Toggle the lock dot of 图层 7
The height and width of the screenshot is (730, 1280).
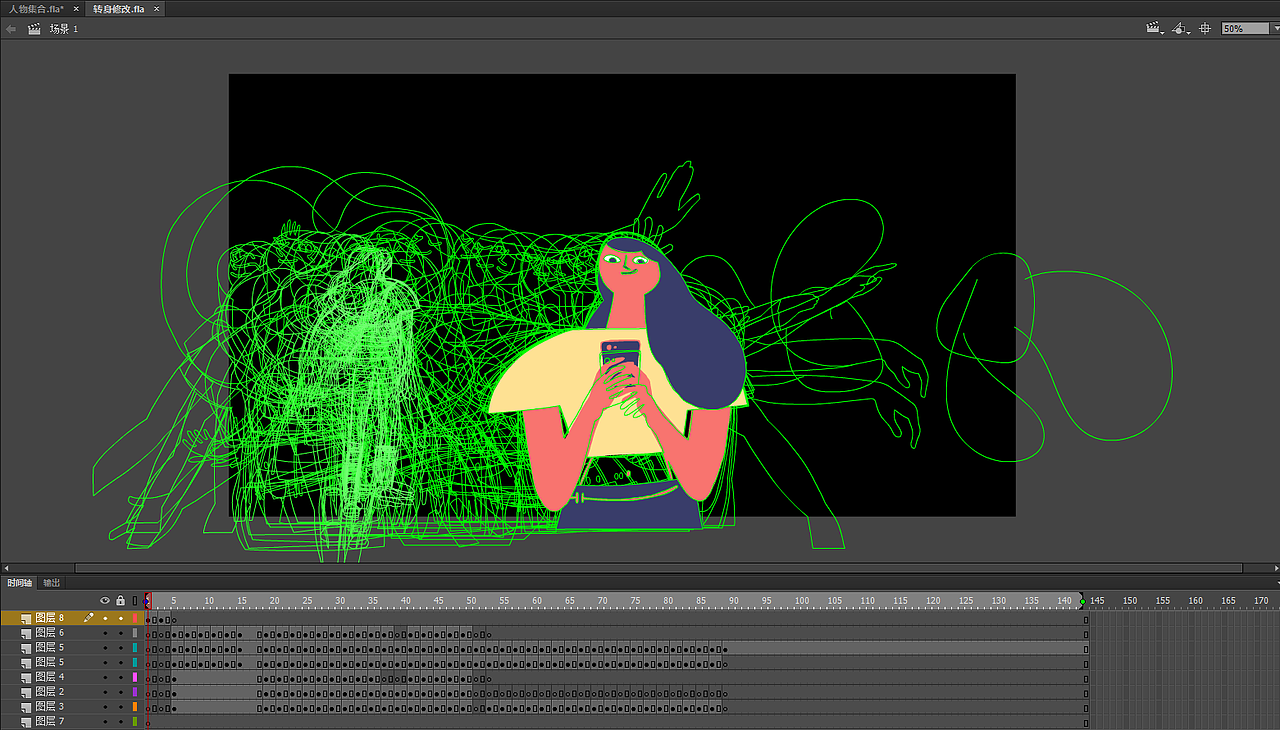coord(120,721)
